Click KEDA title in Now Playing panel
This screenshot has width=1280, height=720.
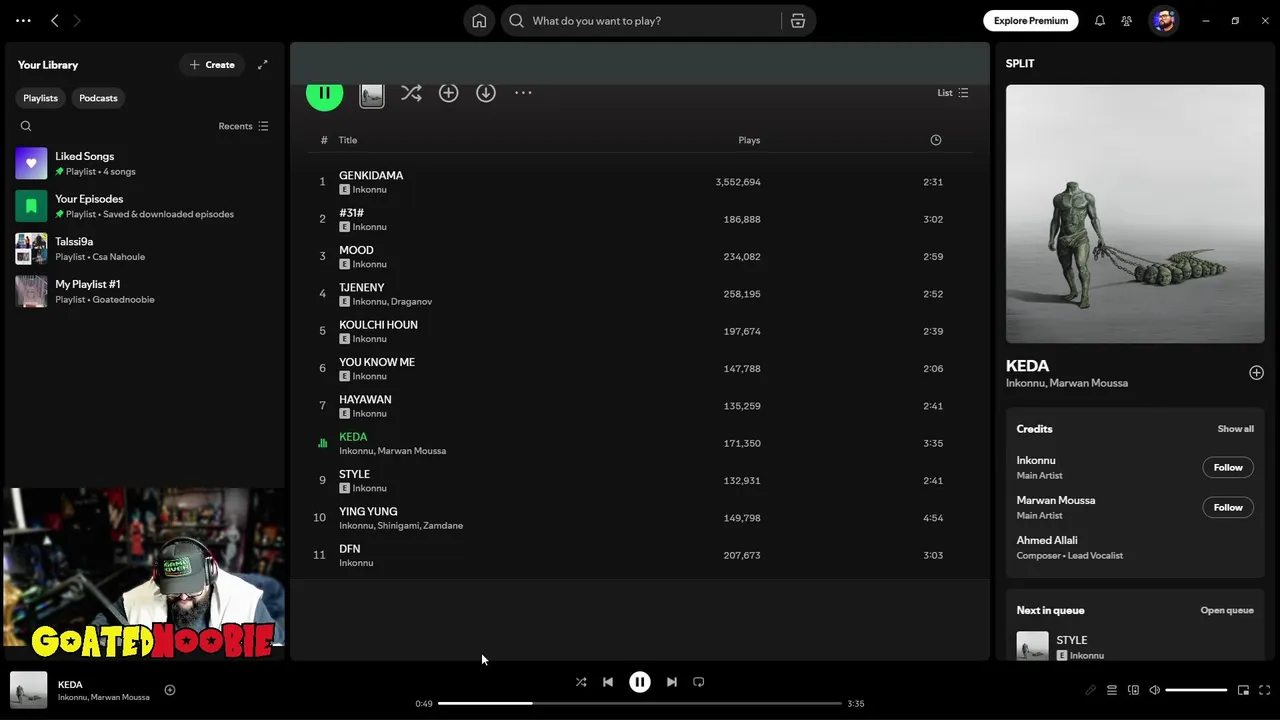tap(1027, 366)
